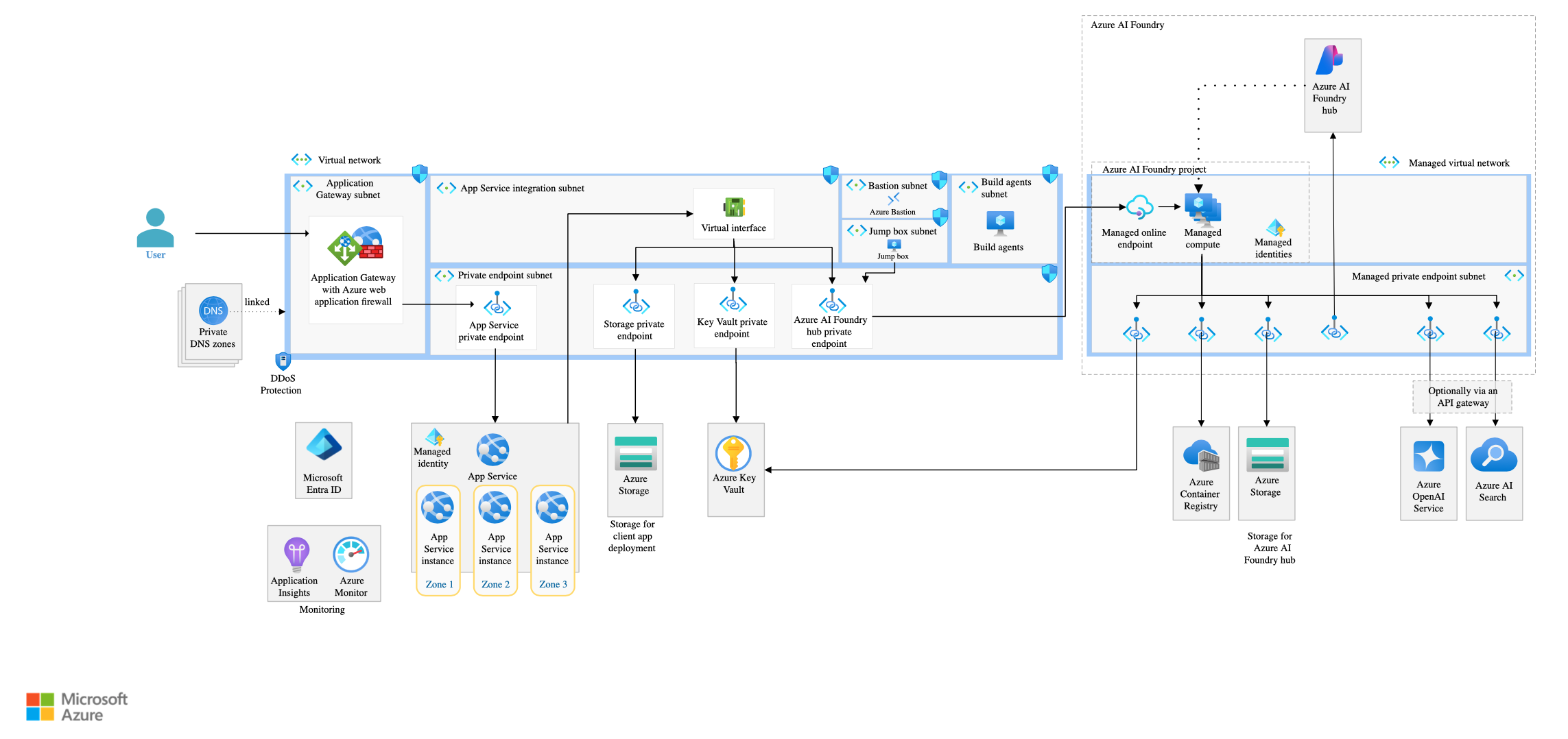
Task: Select the App Service private endpoint icon
Action: tap(497, 304)
